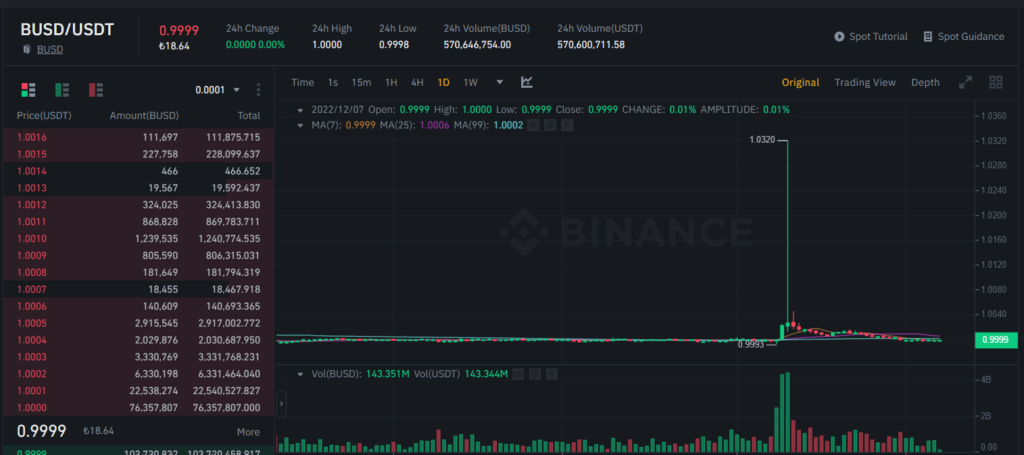This screenshot has height=455, width=1024.
Task: Click the 1.0320 high price marker
Action: point(763,140)
